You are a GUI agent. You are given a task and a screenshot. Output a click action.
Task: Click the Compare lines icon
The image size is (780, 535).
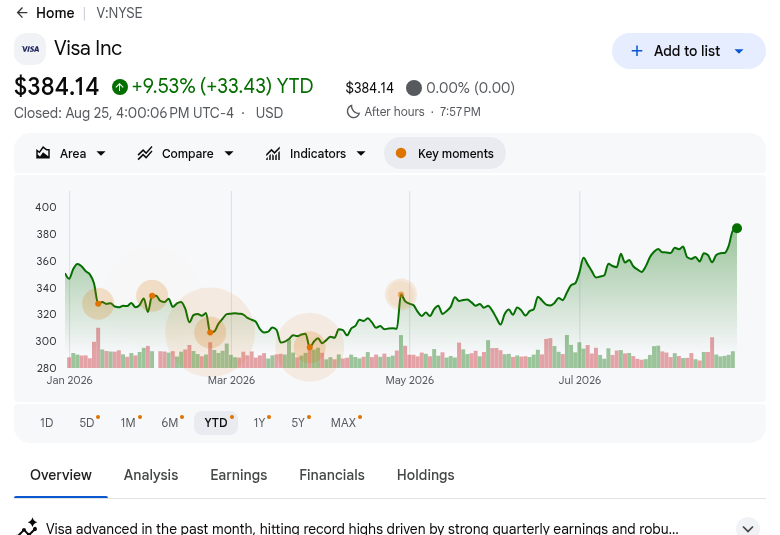145,153
